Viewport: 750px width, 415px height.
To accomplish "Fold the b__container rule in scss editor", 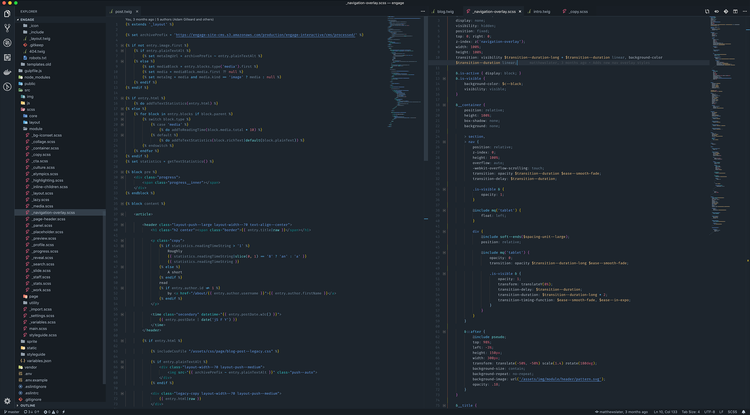I will click(x=444, y=105).
